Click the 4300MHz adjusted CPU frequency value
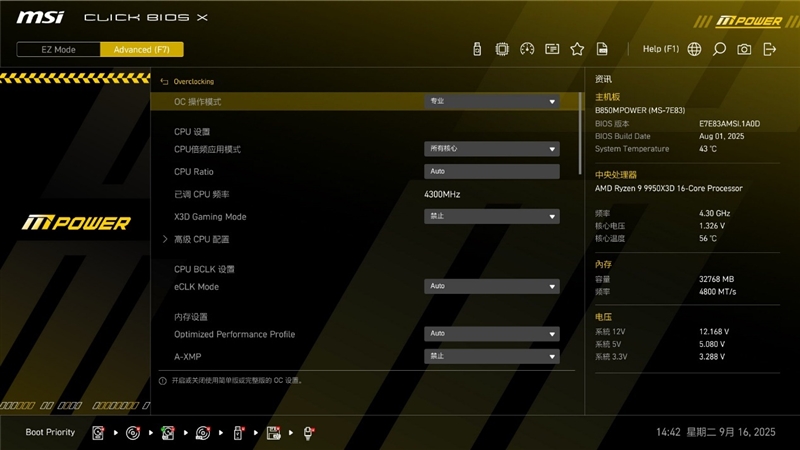Screen dimensions: 800x450 [442, 194]
